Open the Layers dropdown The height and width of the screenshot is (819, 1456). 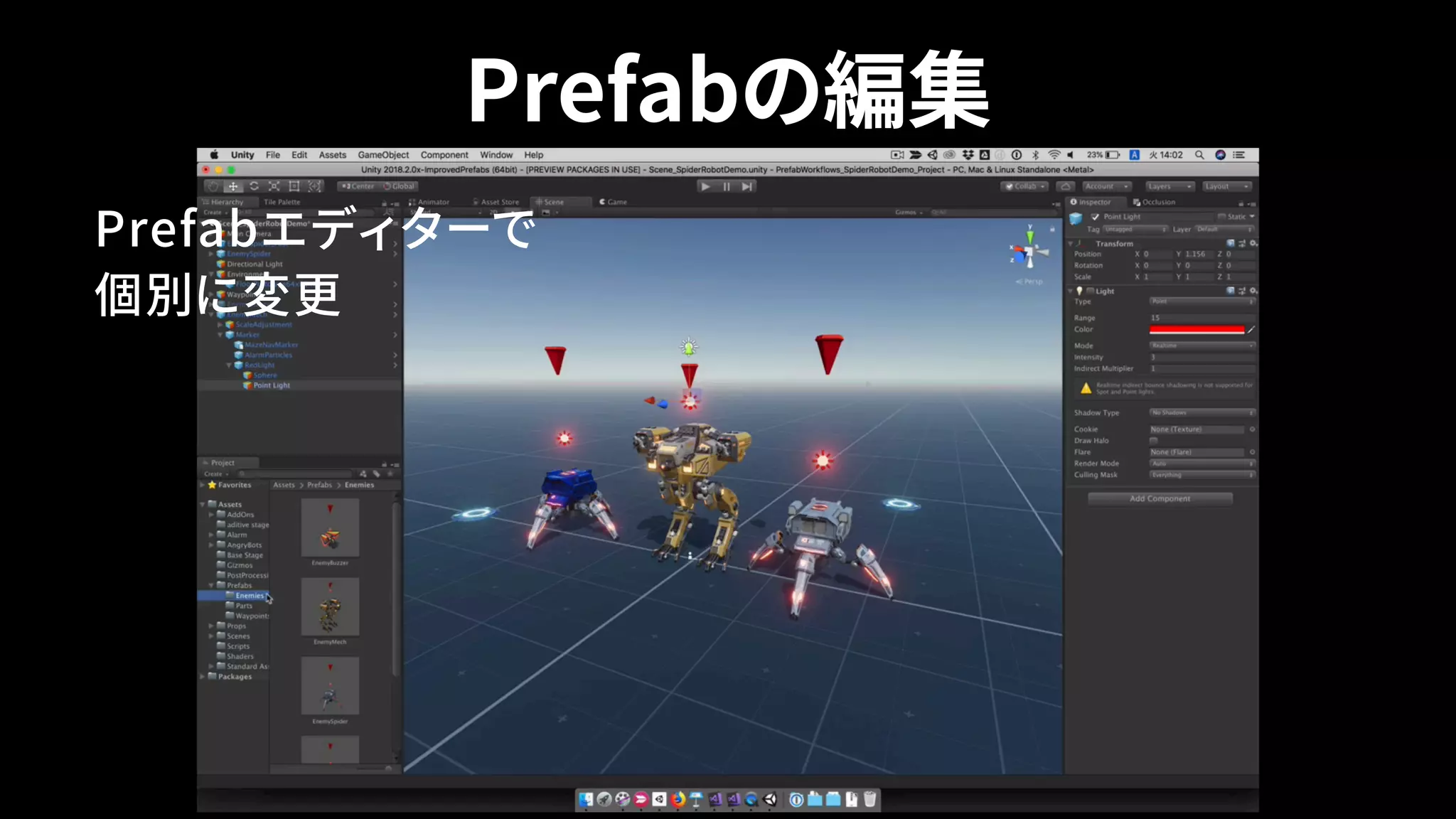pos(1169,186)
